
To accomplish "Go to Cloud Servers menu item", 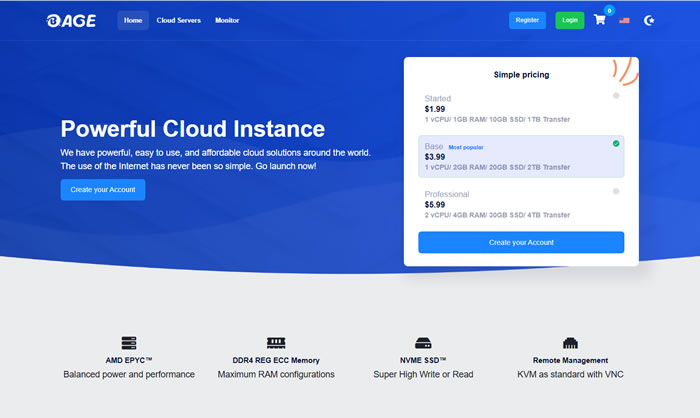I will point(179,20).
